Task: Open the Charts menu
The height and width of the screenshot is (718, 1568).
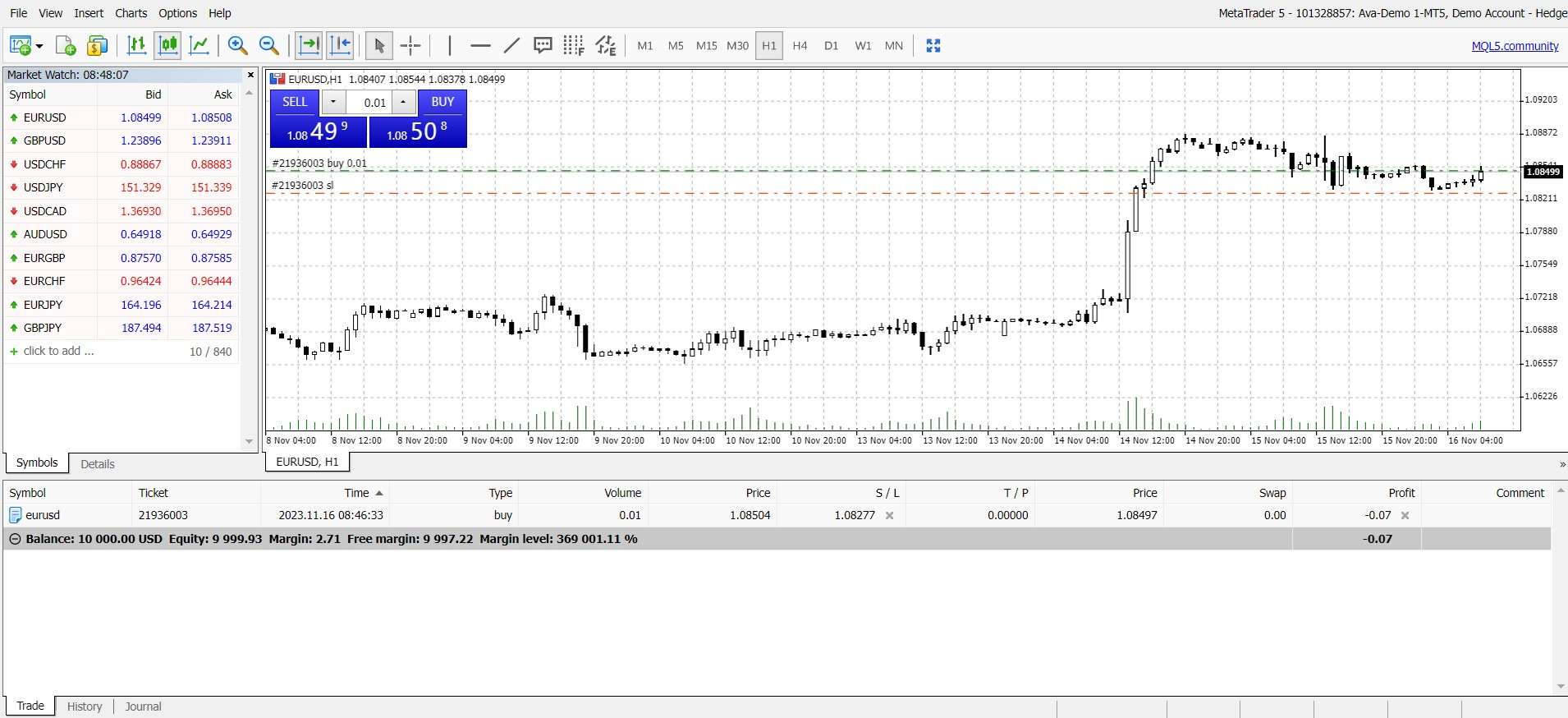Action: pyautogui.click(x=131, y=13)
